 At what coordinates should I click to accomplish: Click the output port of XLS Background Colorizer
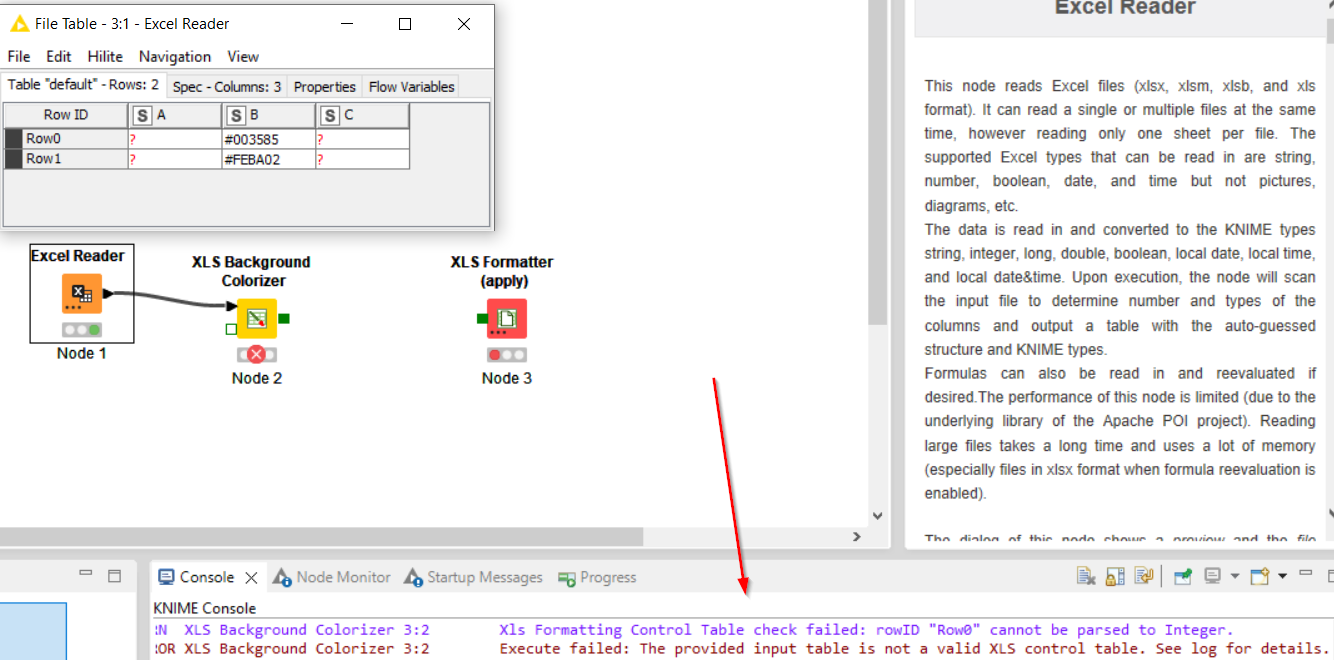click(283, 319)
